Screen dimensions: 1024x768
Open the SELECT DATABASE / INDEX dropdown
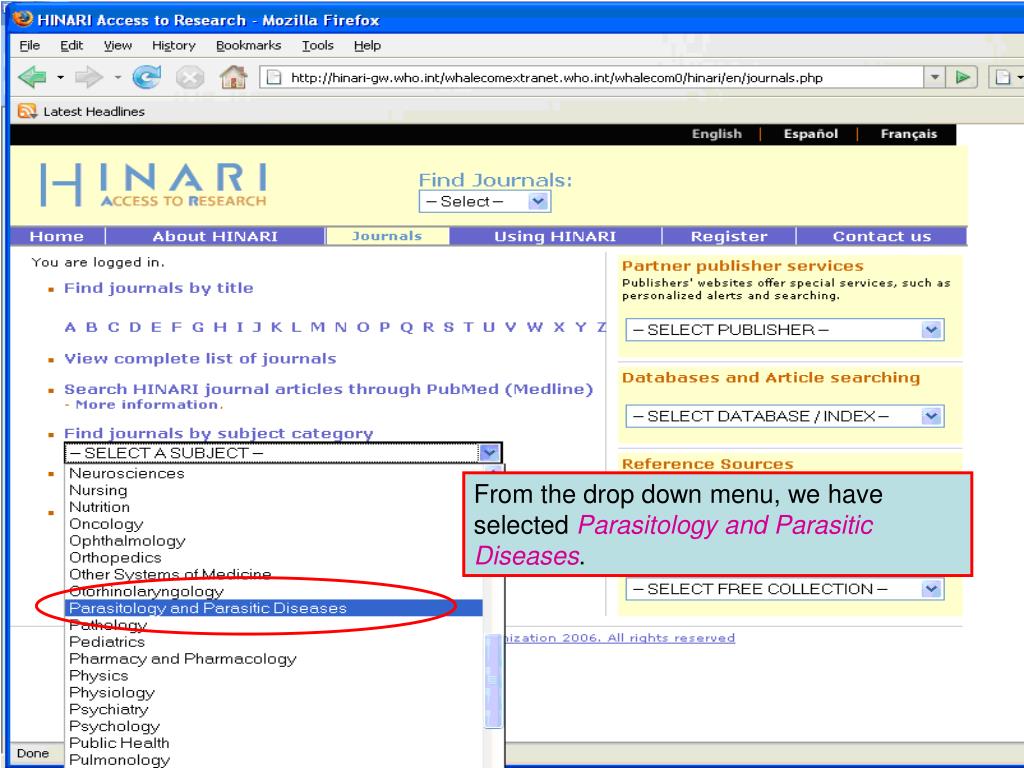(x=784, y=416)
